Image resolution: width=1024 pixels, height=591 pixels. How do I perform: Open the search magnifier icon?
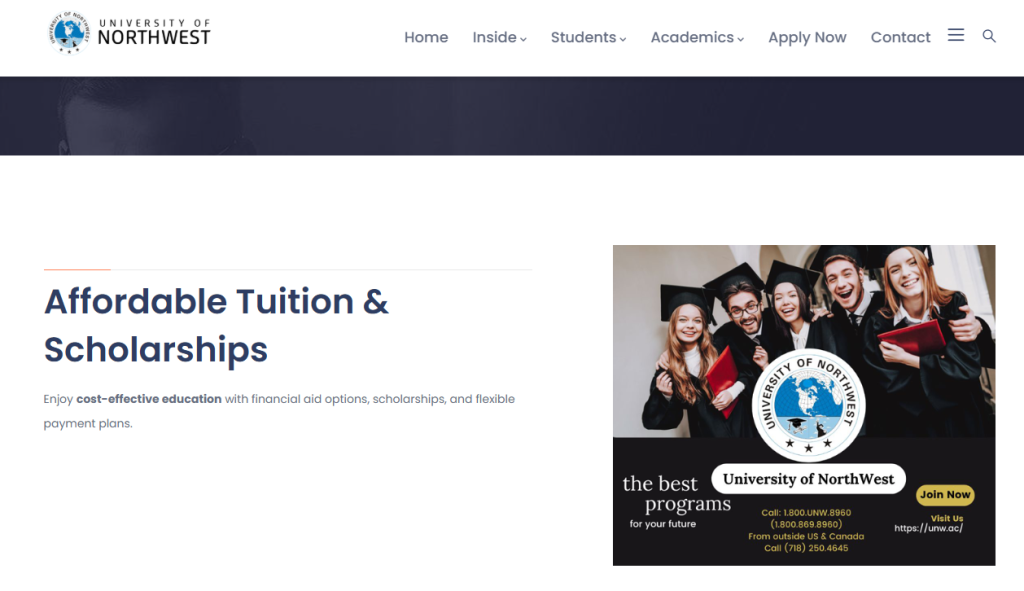pos(989,36)
